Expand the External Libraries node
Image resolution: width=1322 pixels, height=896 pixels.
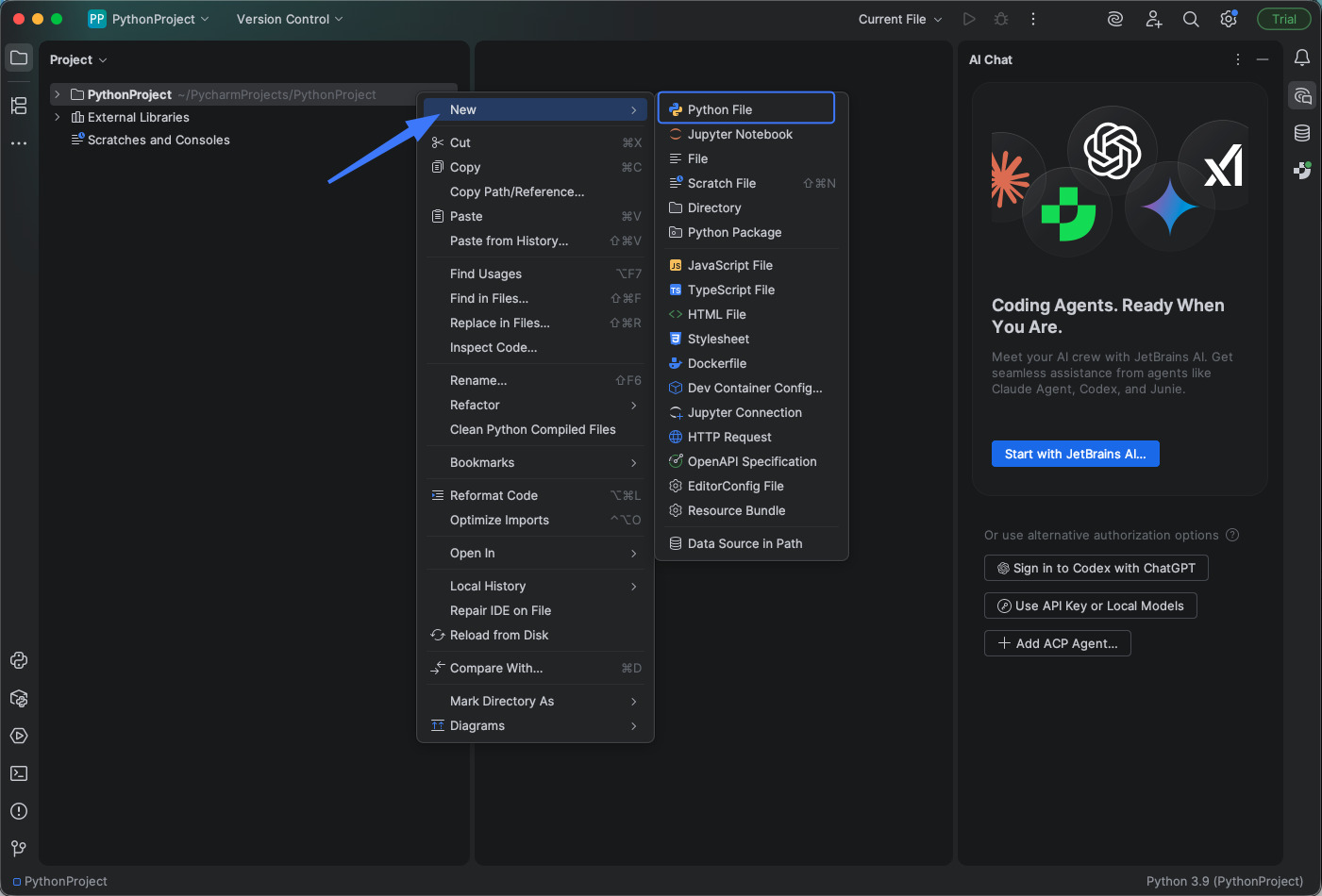pyautogui.click(x=58, y=117)
